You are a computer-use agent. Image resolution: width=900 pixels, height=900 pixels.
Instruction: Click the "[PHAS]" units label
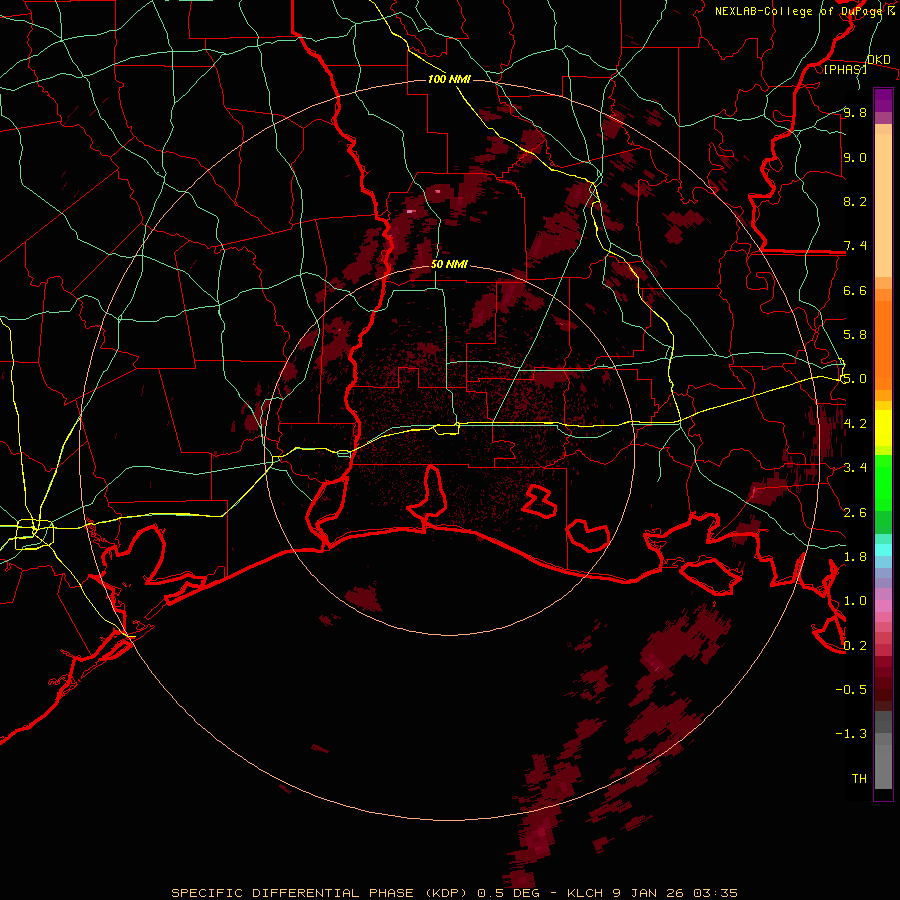click(x=845, y=69)
